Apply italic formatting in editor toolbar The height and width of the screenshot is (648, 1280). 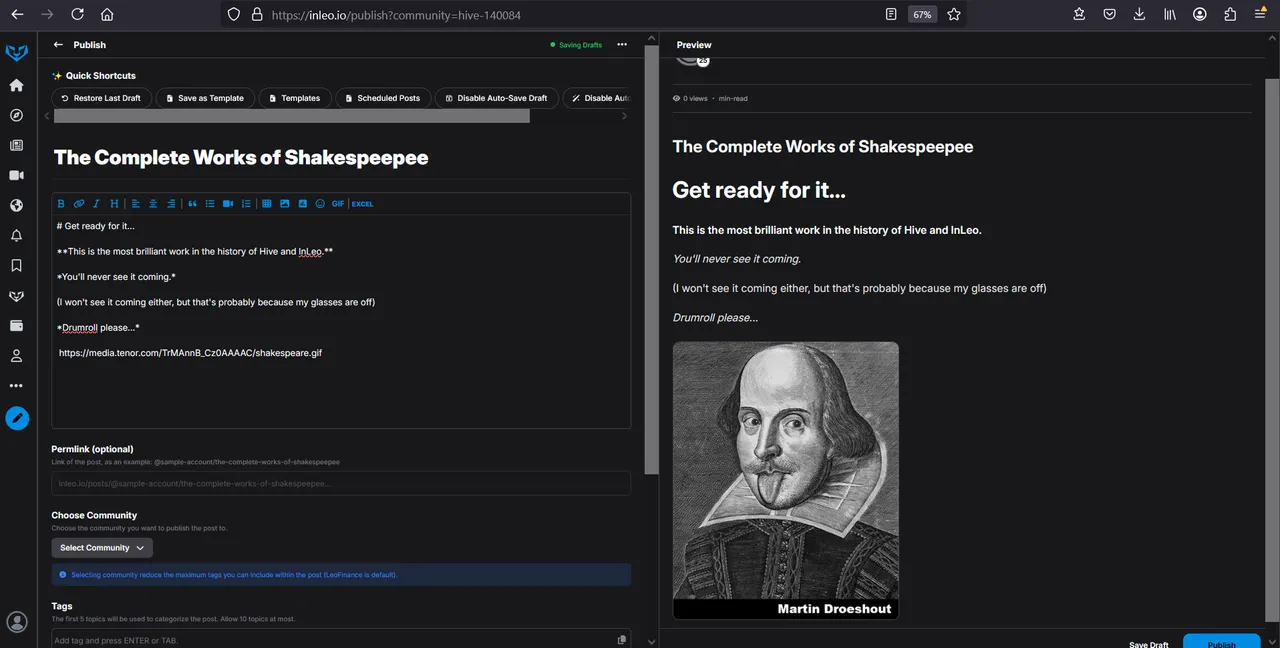coord(97,204)
